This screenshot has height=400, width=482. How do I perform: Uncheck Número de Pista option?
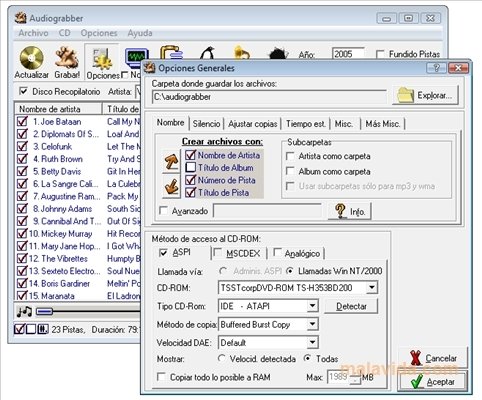click(x=190, y=180)
